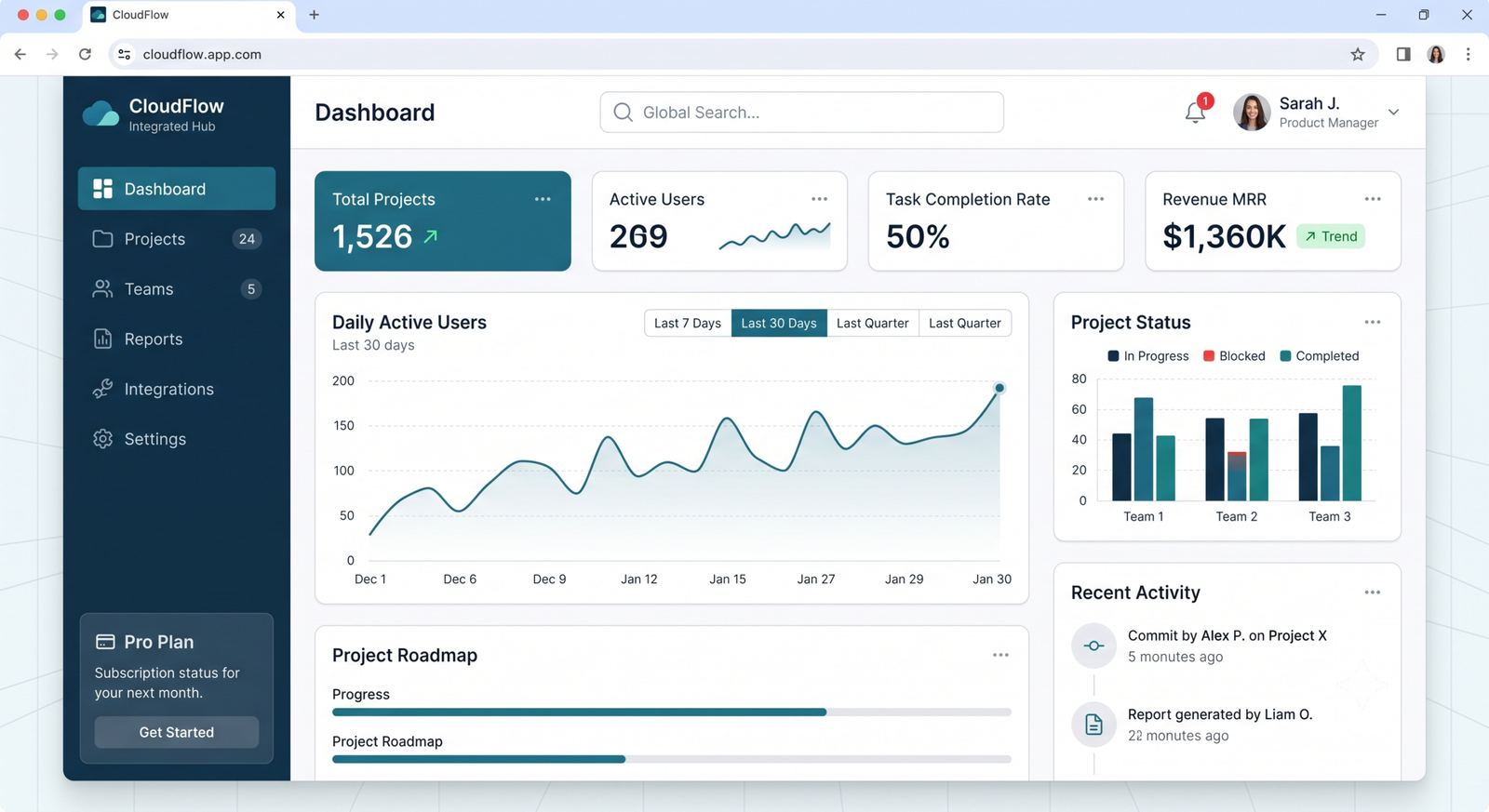Expand Sarah J. user menu chevron
1489x812 pixels.
point(1393,113)
